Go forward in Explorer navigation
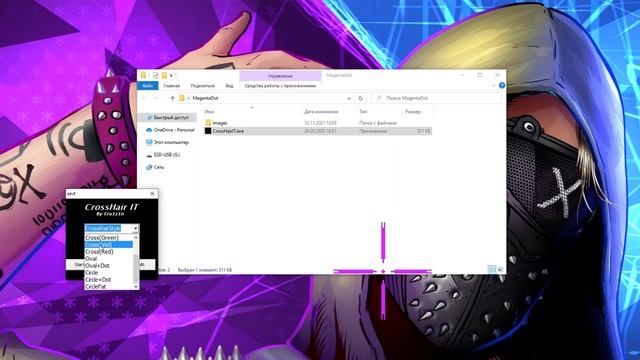The image size is (640, 360). [x=156, y=98]
